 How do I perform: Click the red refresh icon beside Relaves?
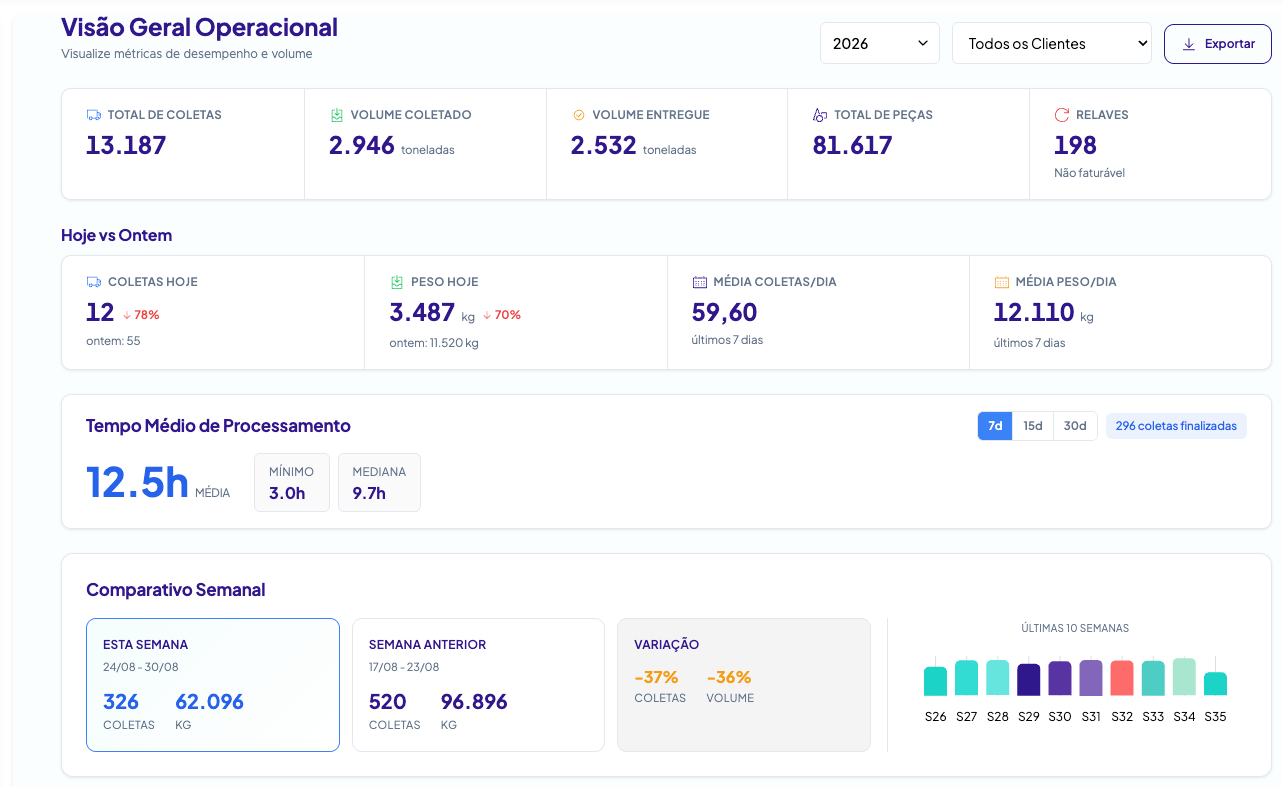(1062, 115)
